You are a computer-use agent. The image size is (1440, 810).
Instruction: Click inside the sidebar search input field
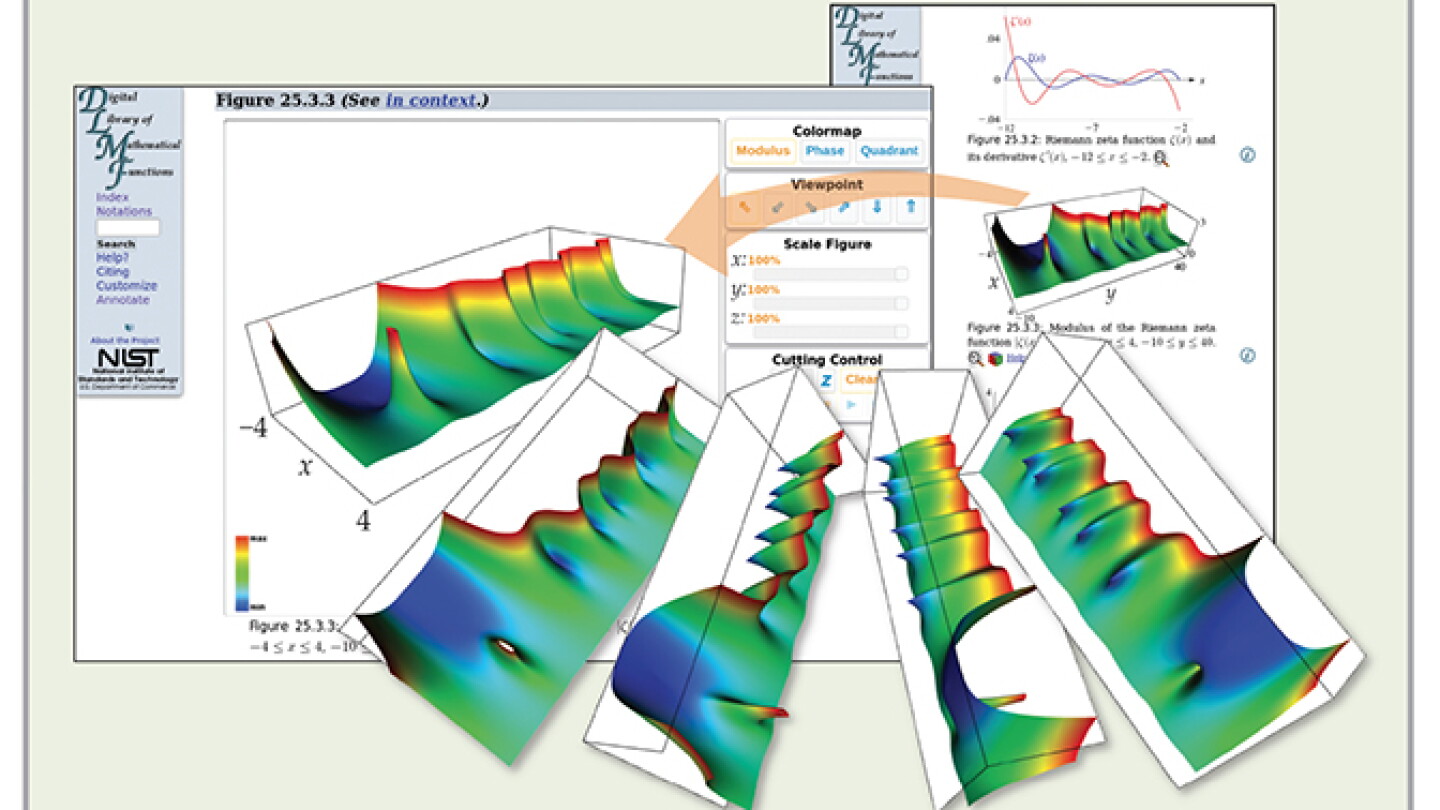pos(128,228)
